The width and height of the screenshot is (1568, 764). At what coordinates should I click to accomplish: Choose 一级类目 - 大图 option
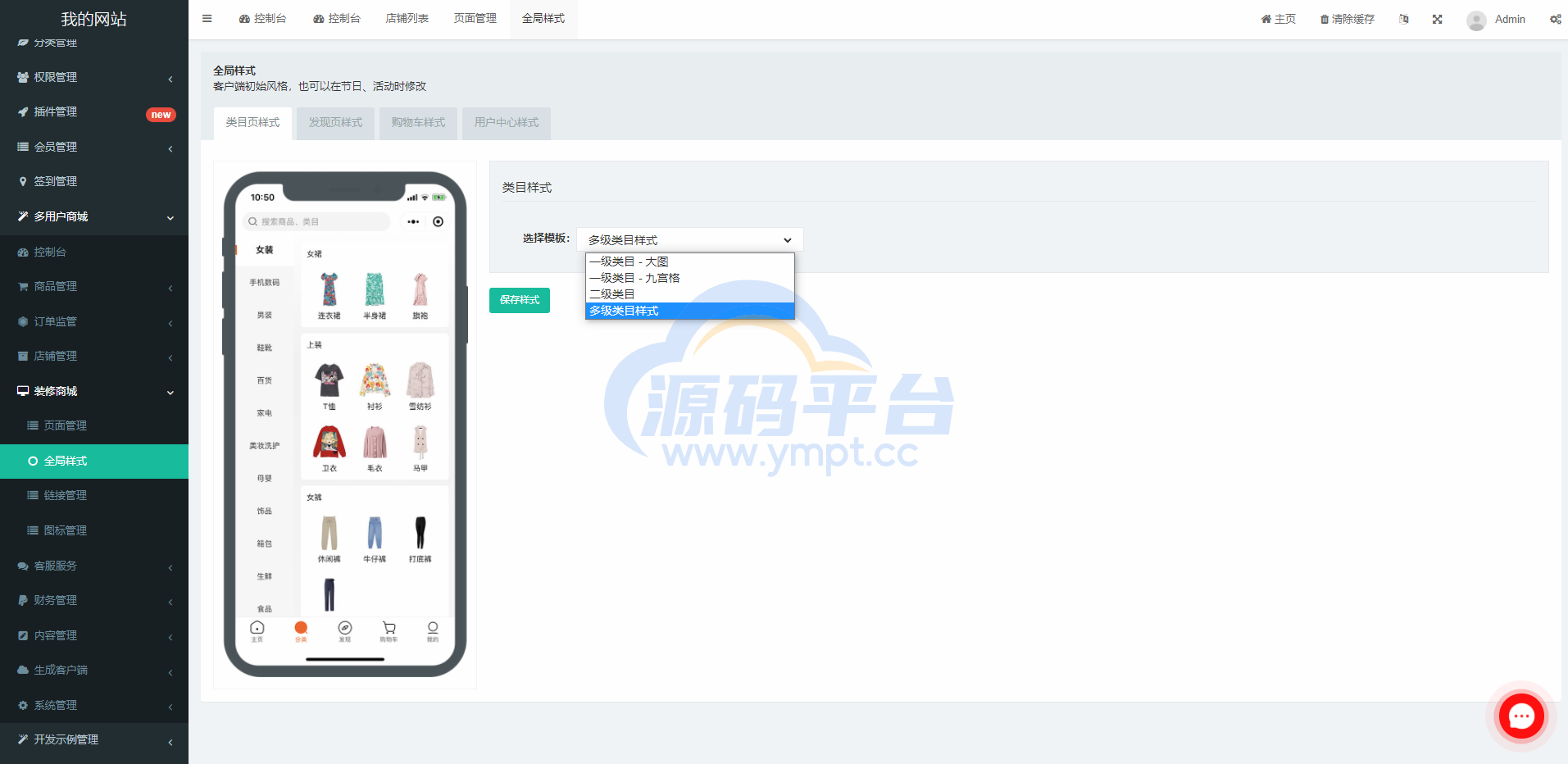pos(690,261)
